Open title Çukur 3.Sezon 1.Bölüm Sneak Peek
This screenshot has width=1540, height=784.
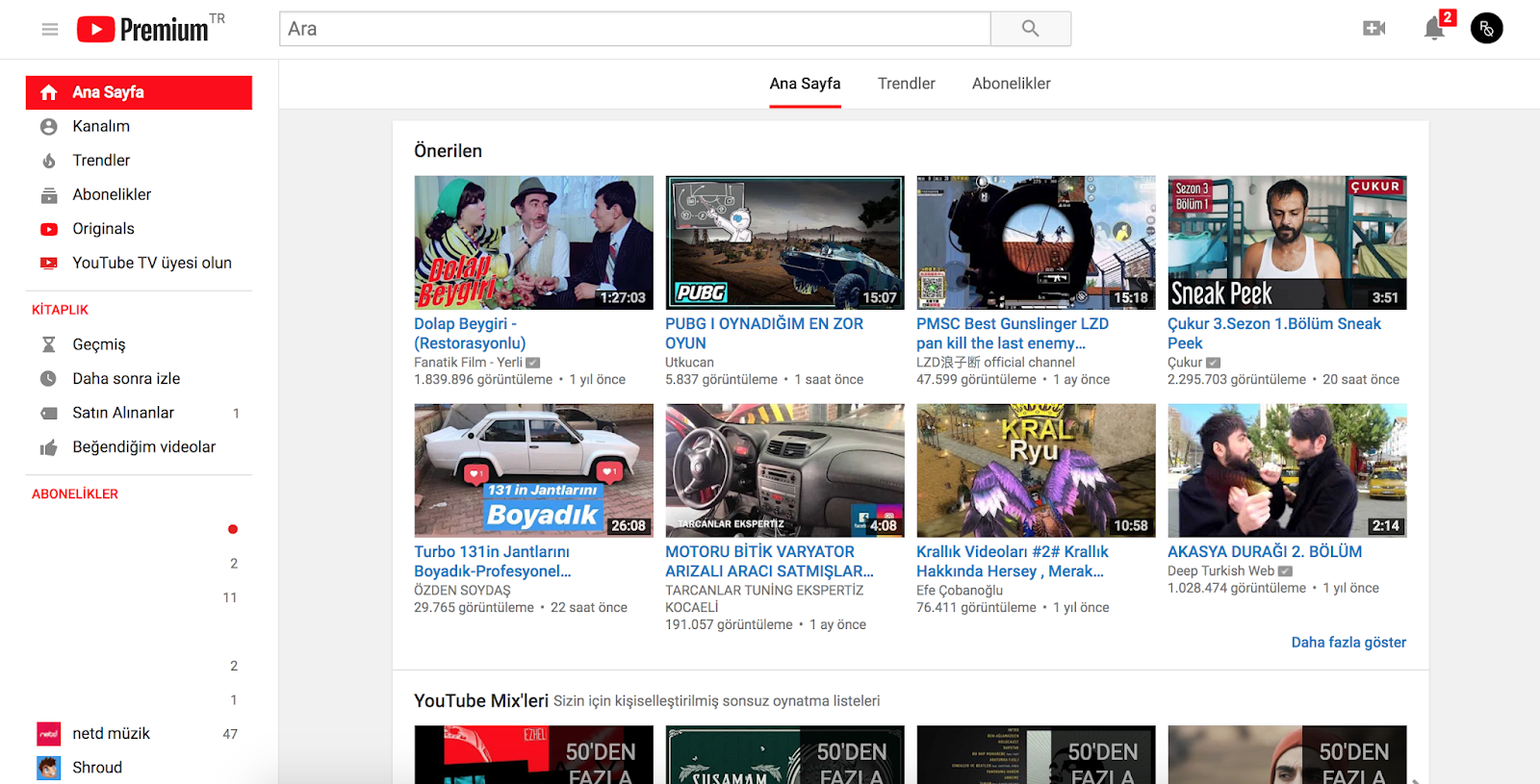[x=1274, y=334]
